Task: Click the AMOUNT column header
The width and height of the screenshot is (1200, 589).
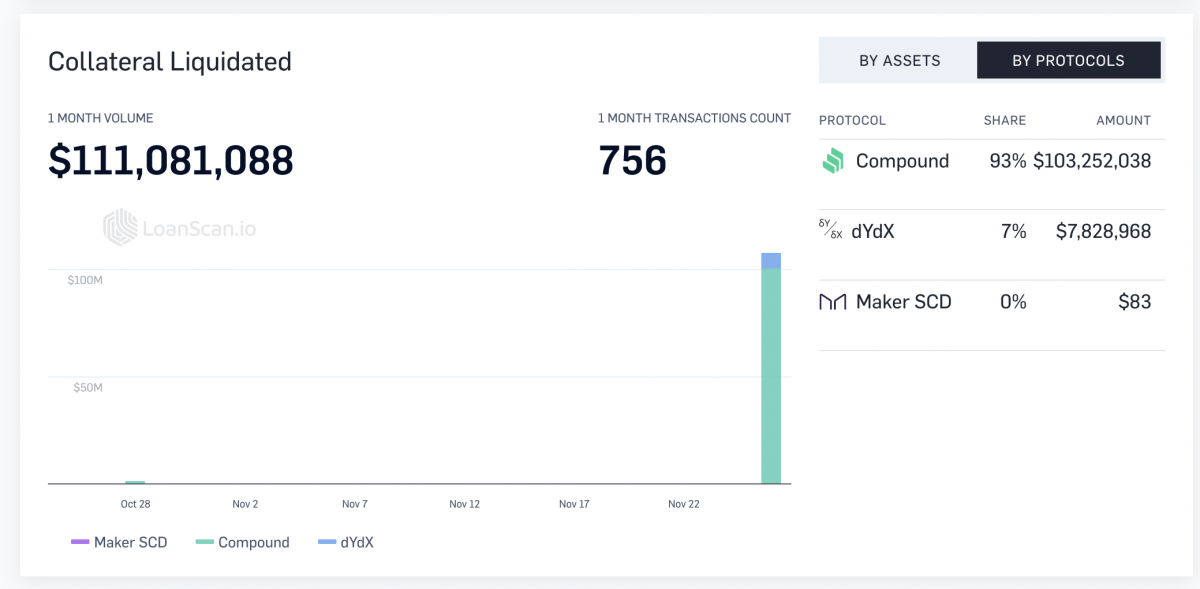Action: (1124, 120)
